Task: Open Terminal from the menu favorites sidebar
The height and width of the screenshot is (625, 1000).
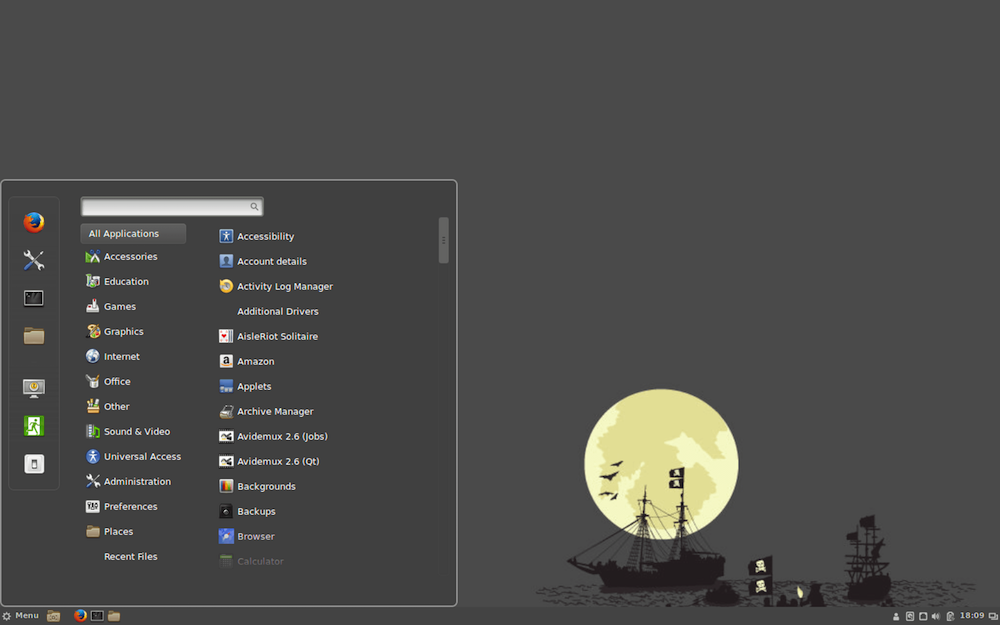Action: tap(34, 298)
